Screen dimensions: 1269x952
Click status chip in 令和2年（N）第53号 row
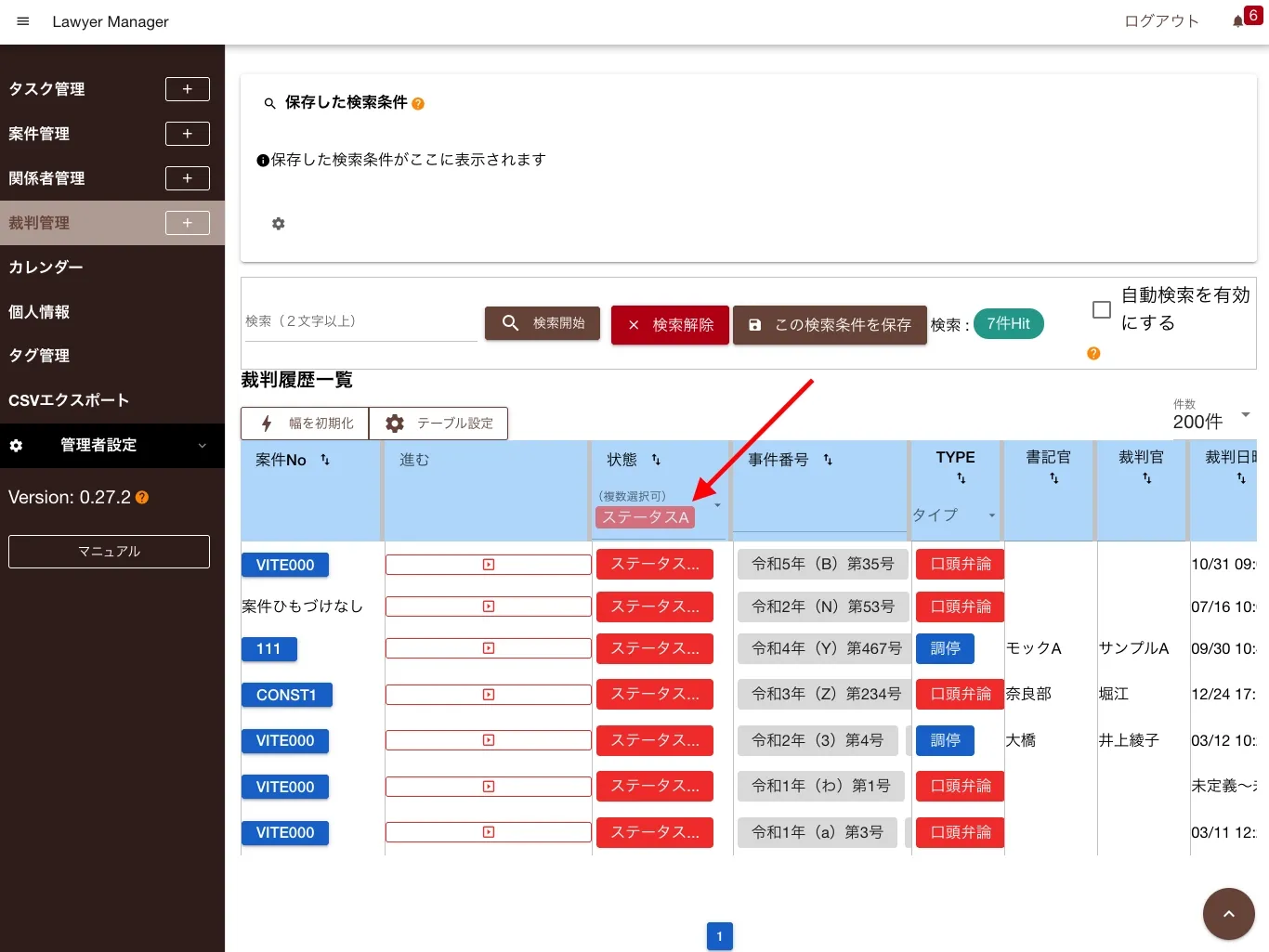[655, 606]
